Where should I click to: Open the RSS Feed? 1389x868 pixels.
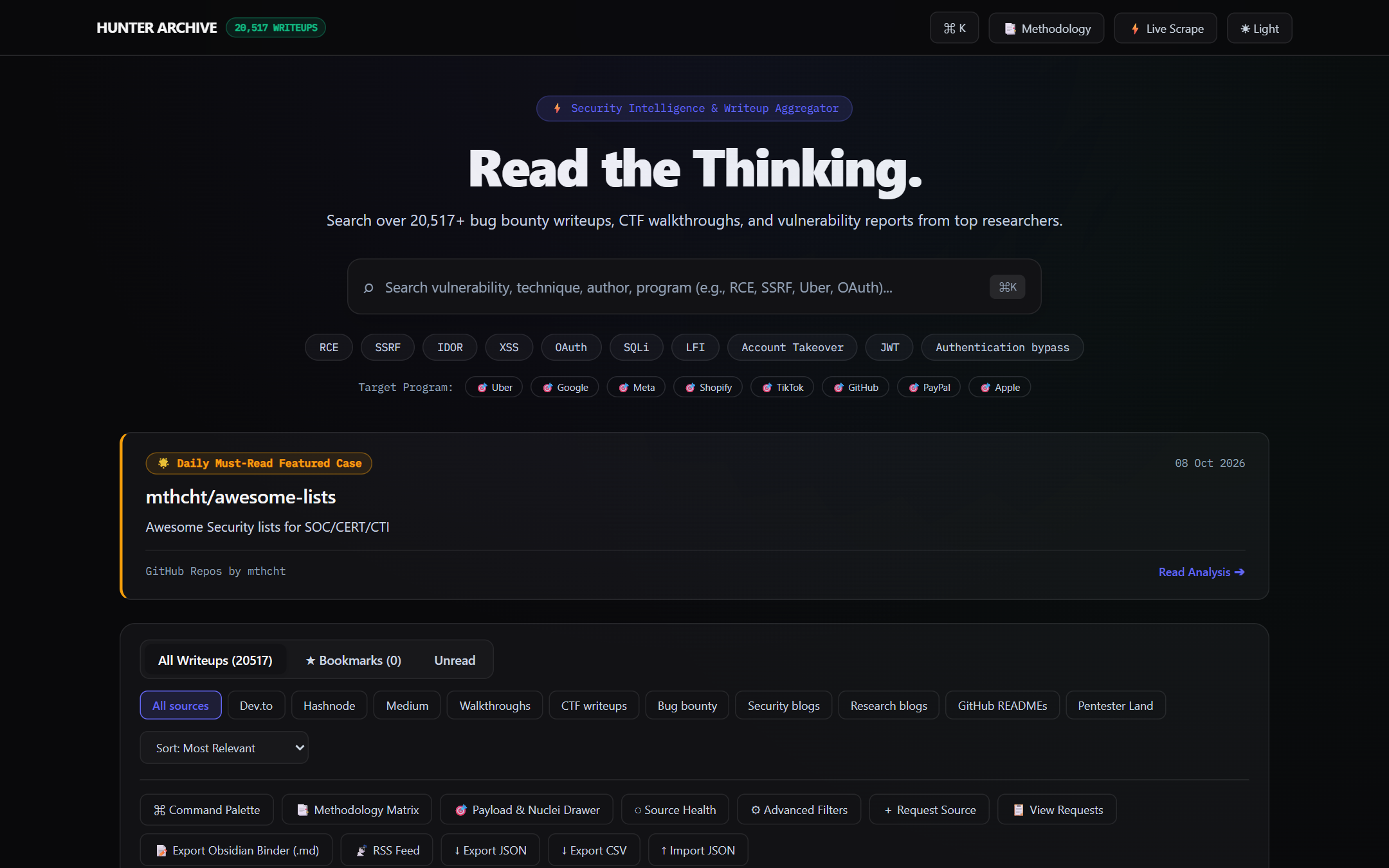387,850
